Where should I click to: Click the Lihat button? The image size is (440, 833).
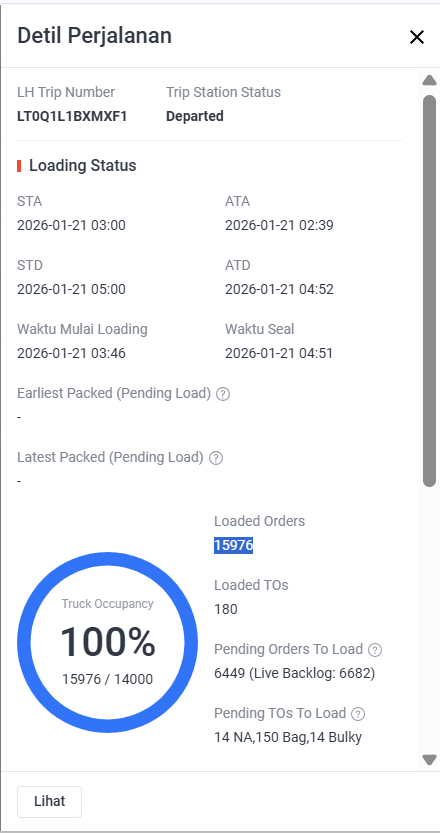[x=49, y=802]
